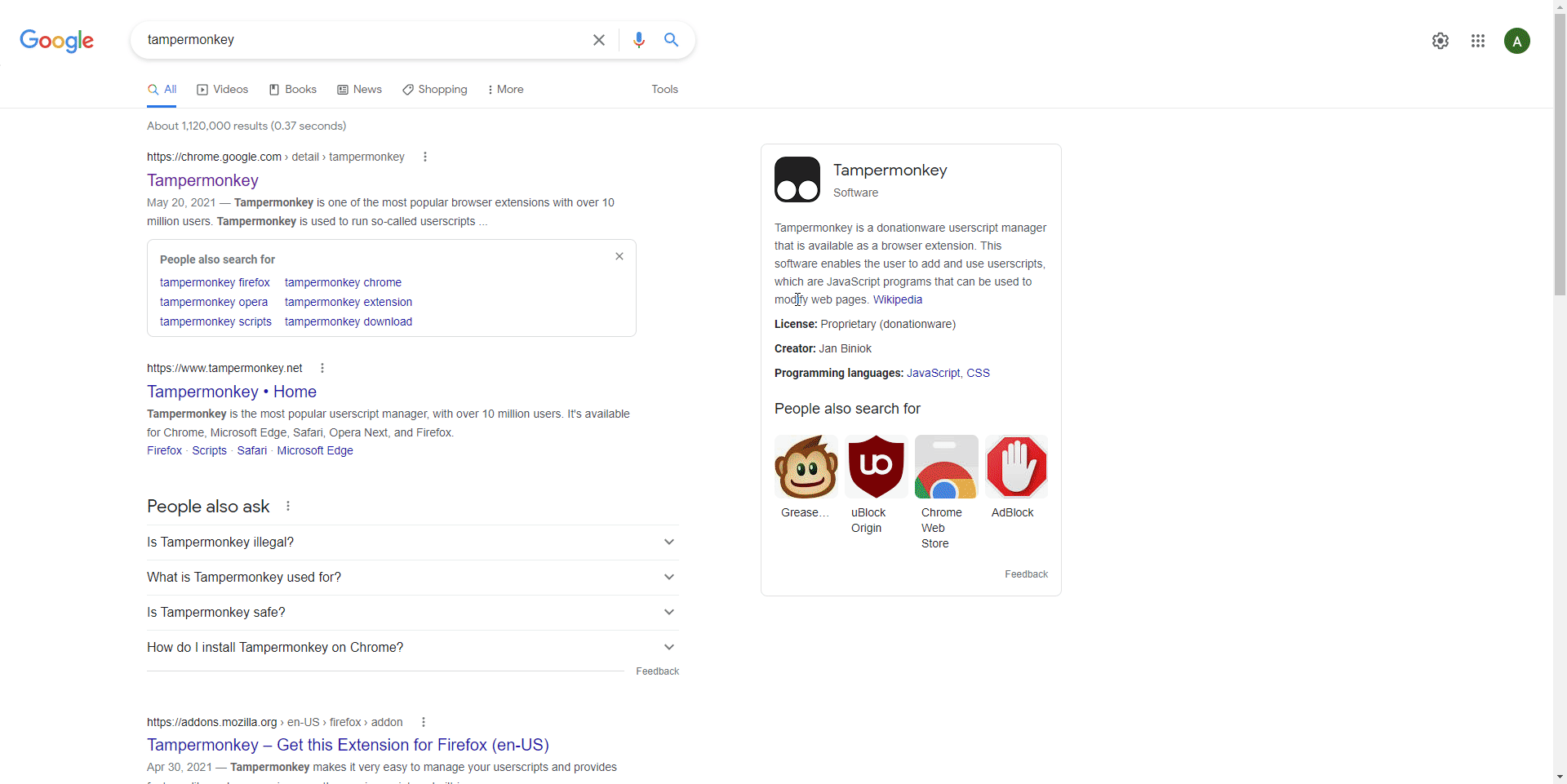Open options dots for chrome.google.com result

pos(425,157)
